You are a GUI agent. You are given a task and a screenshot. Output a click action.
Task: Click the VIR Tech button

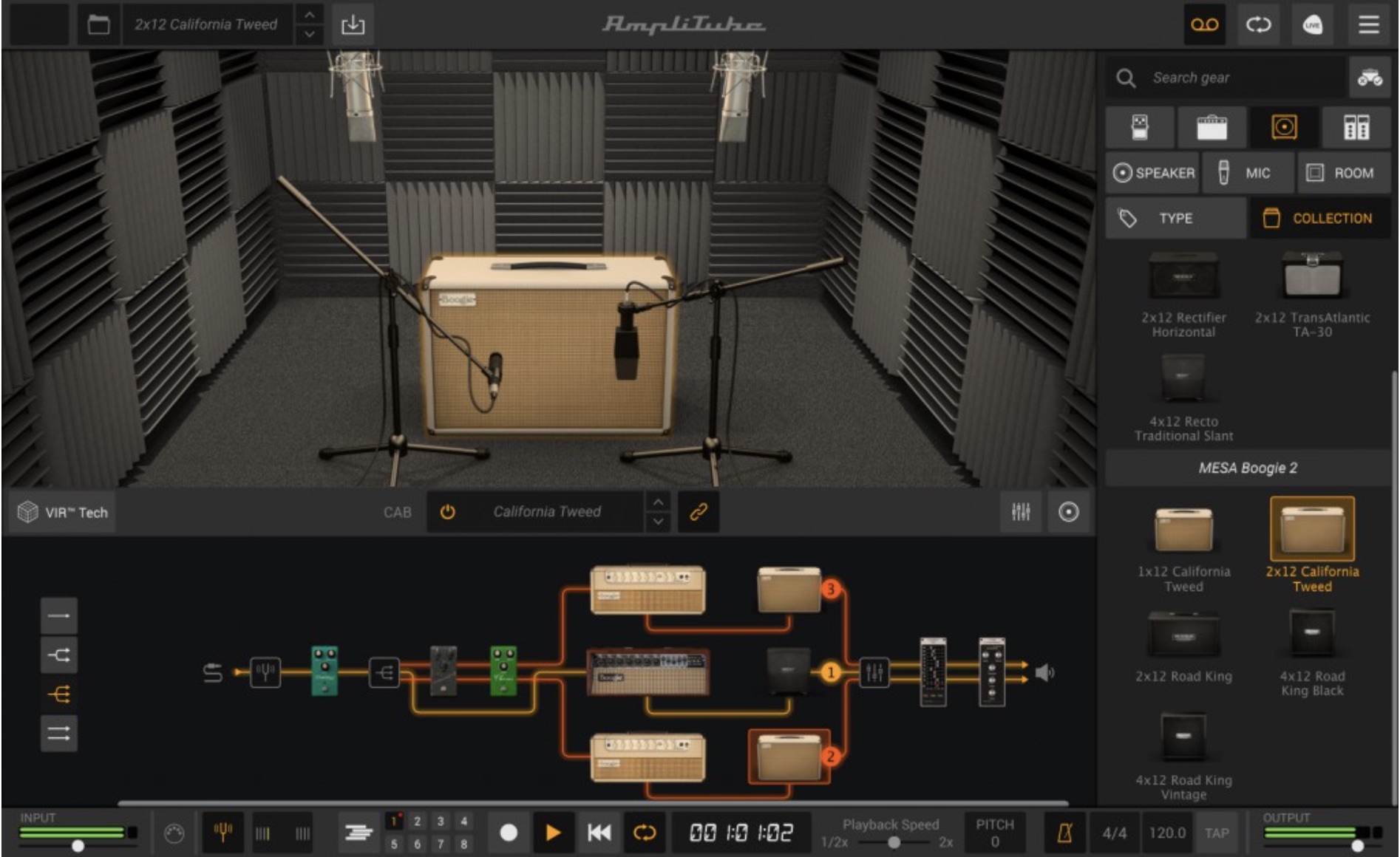tap(64, 512)
